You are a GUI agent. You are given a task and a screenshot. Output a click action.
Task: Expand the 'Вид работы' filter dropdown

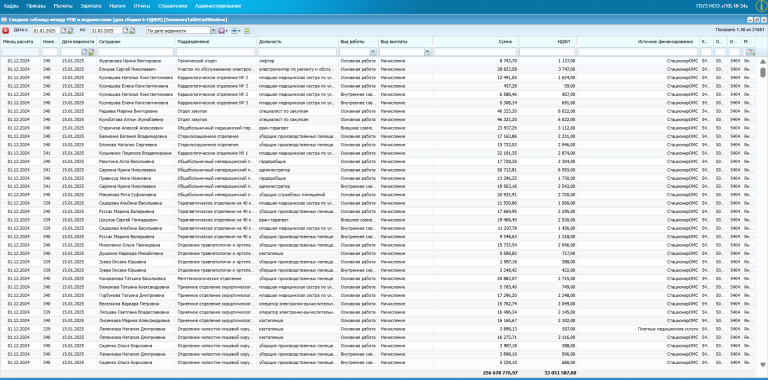click(373, 51)
